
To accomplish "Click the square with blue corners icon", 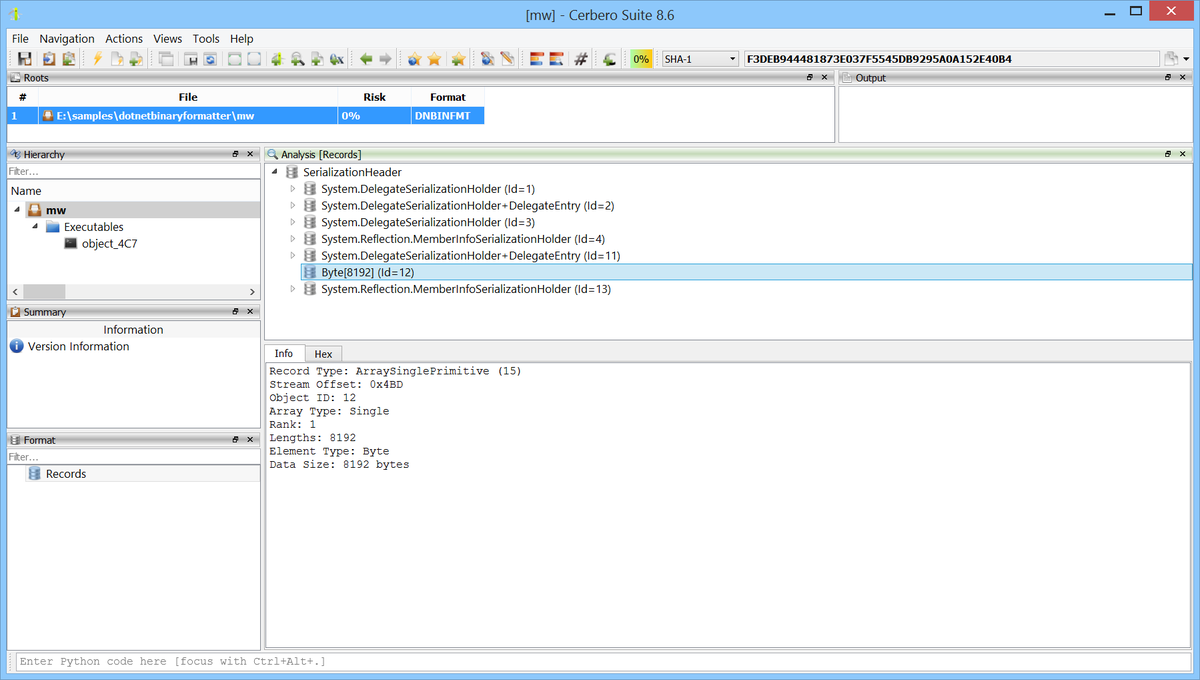I will [254, 59].
